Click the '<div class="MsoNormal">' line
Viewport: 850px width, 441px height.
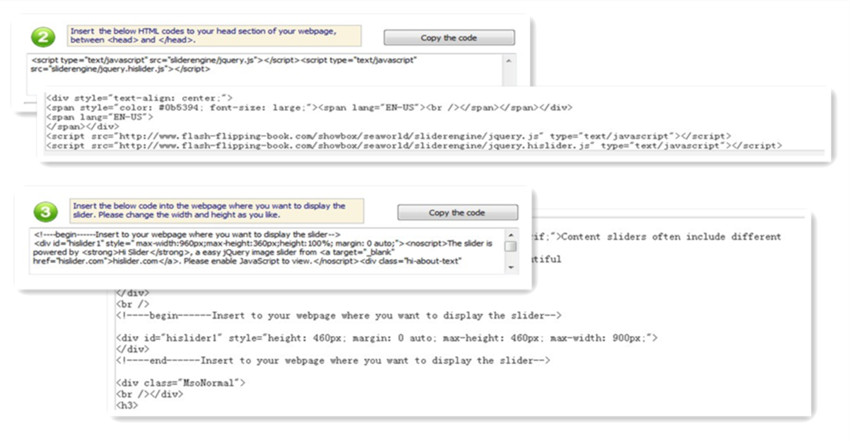181,382
